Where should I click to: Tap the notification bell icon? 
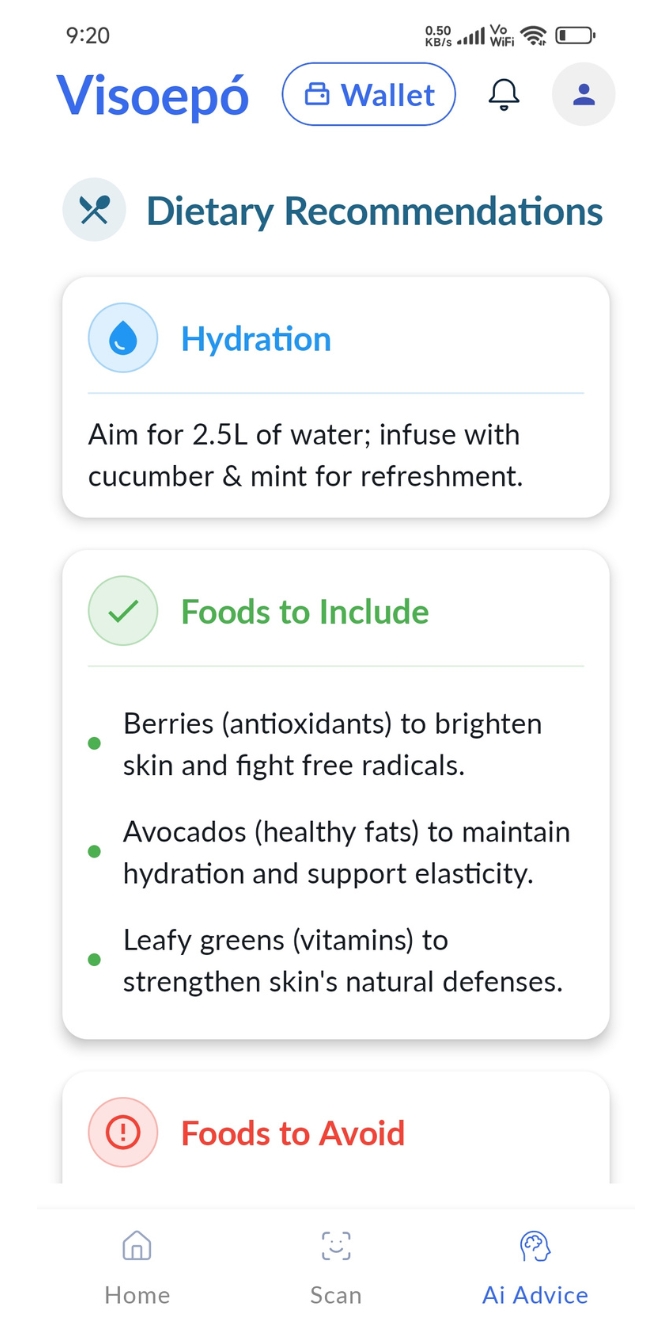pyautogui.click(x=504, y=95)
